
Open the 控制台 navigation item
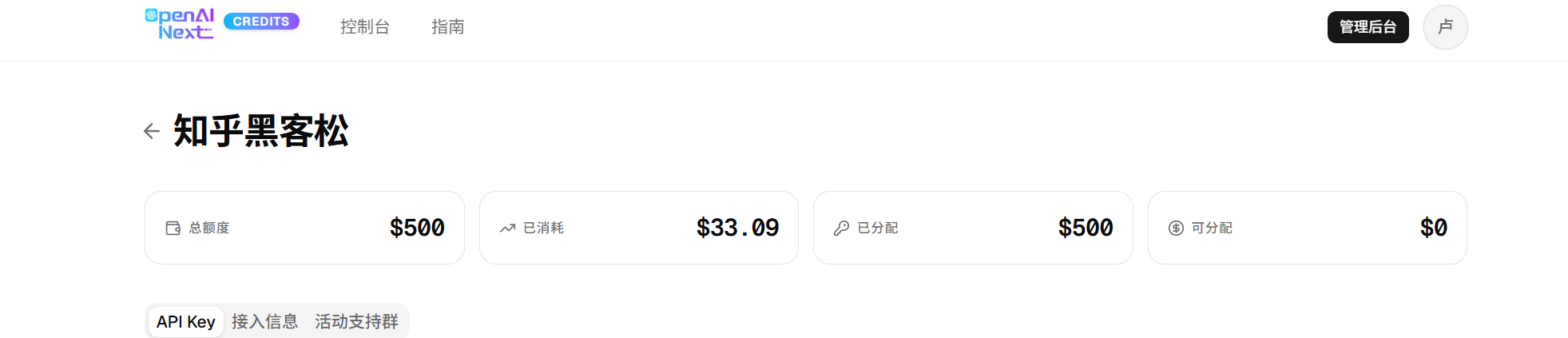[365, 26]
